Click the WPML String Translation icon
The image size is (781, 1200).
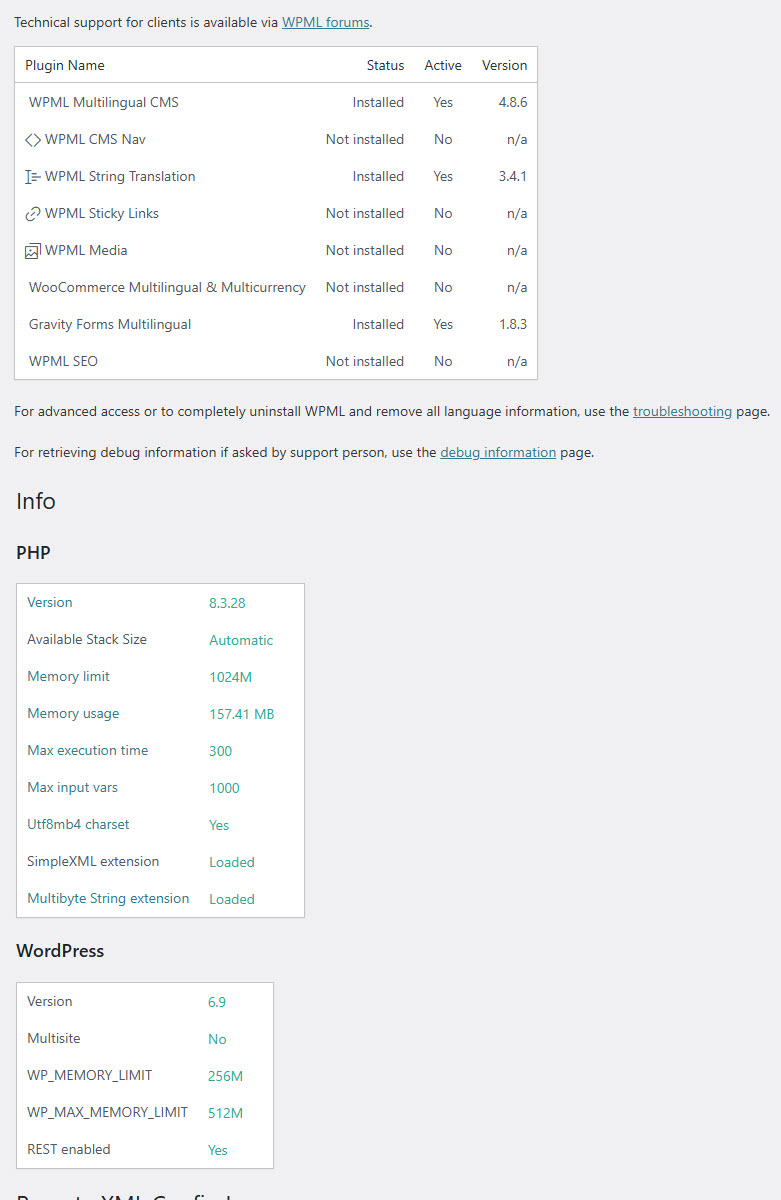(33, 177)
